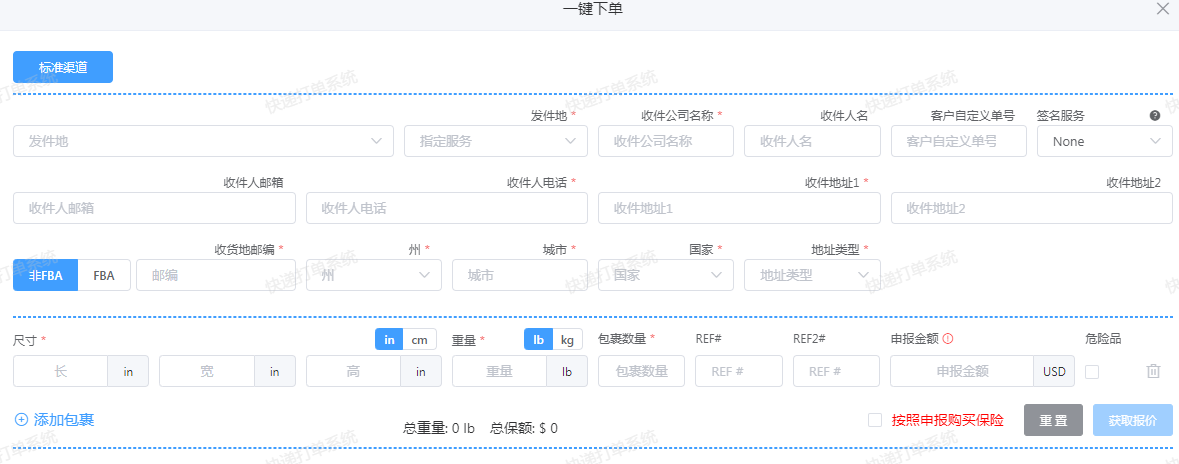Close the 一键下单 dialog
This screenshot has height=464, width=1179.
(x=1162, y=9)
